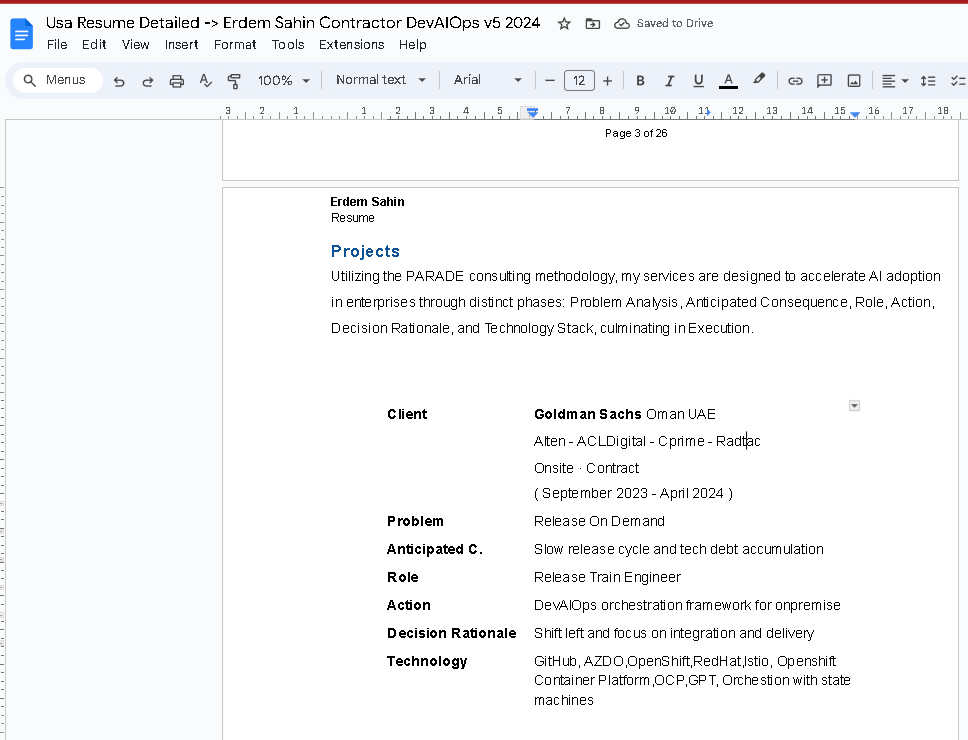Decrease the font size
The height and width of the screenshot is (740, 968).
coord(549,81)
